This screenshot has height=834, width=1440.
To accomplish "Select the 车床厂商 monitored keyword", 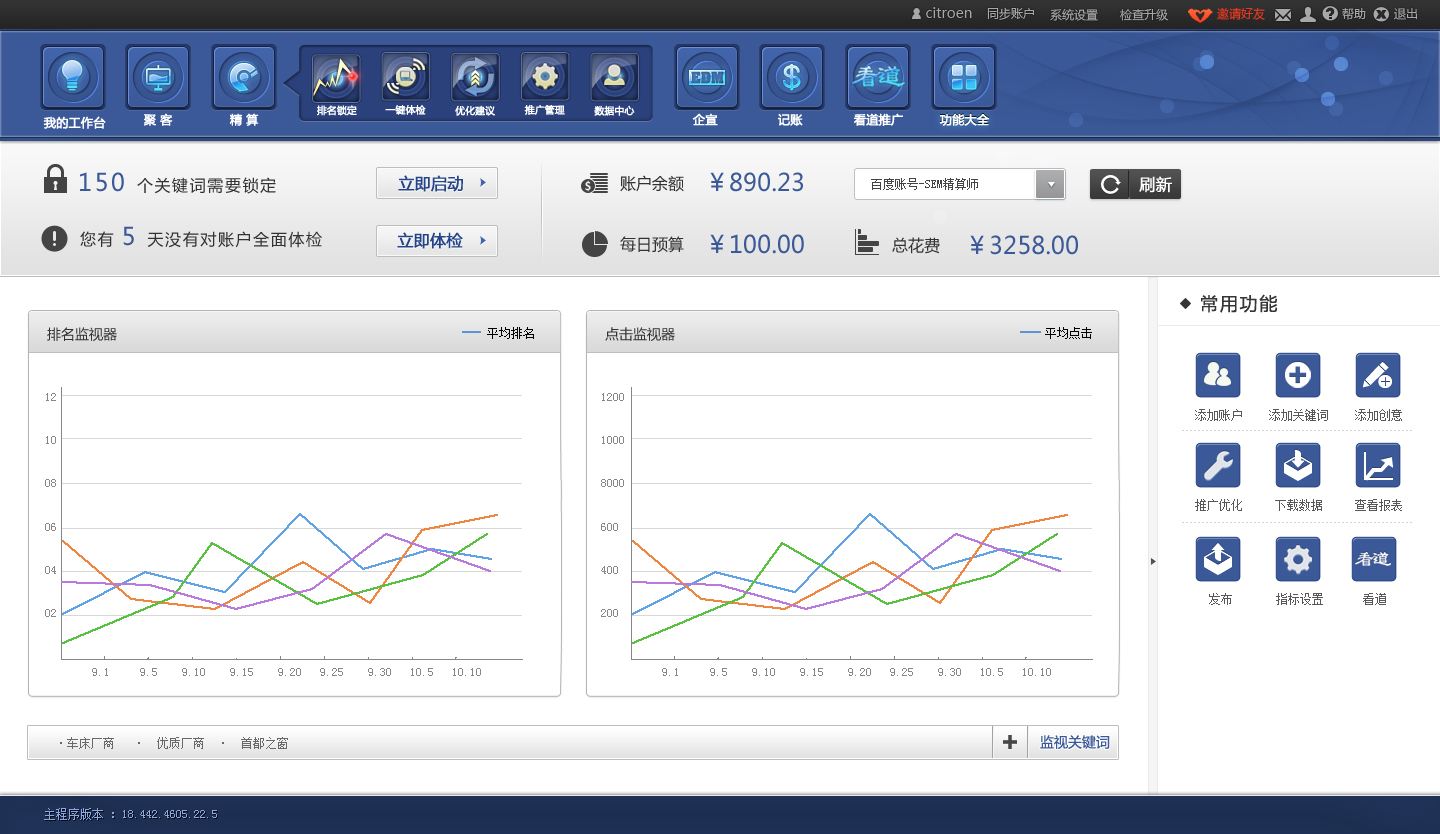I will [90, 743].
